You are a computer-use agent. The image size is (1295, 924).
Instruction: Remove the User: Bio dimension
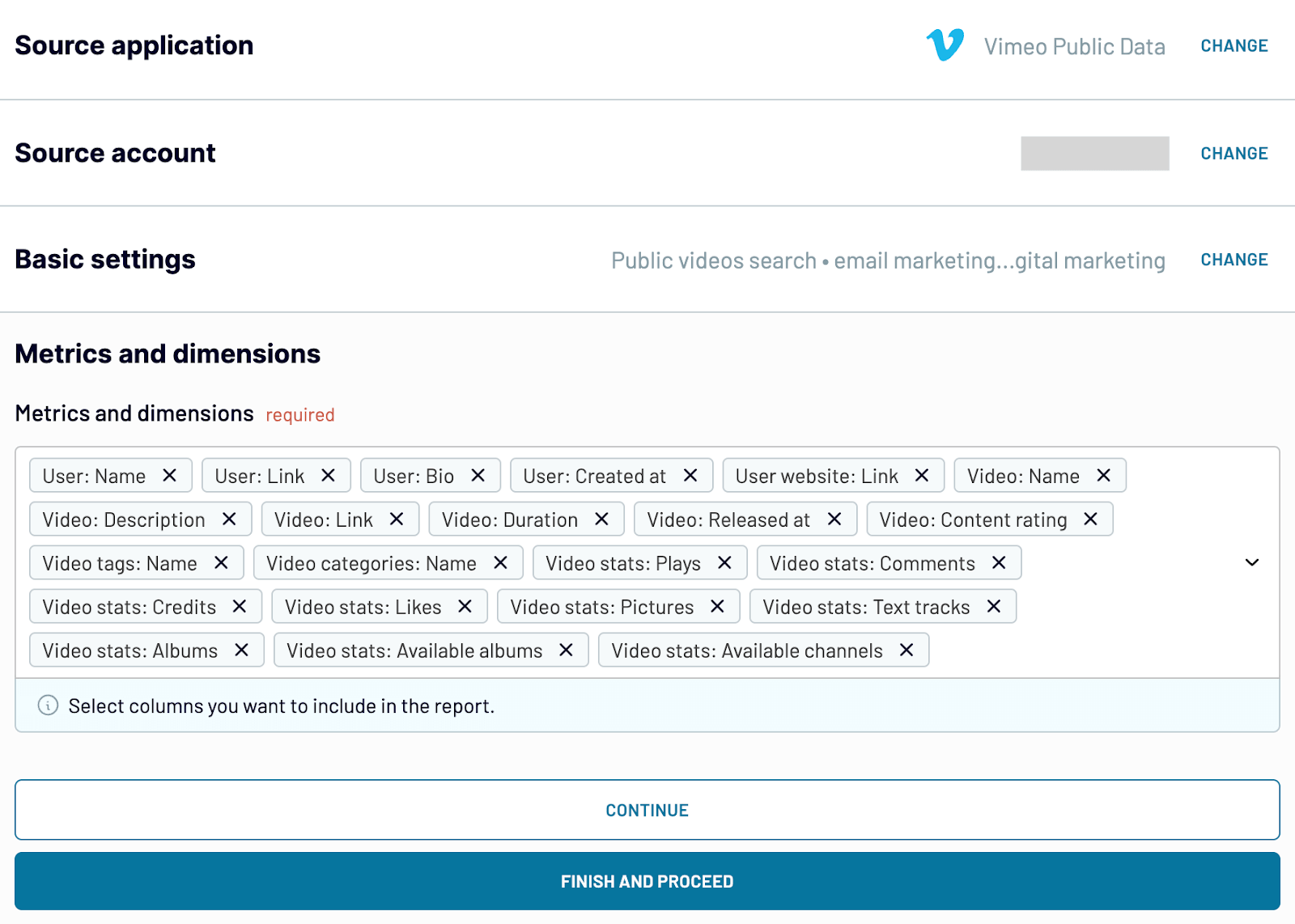click(478, 476)
